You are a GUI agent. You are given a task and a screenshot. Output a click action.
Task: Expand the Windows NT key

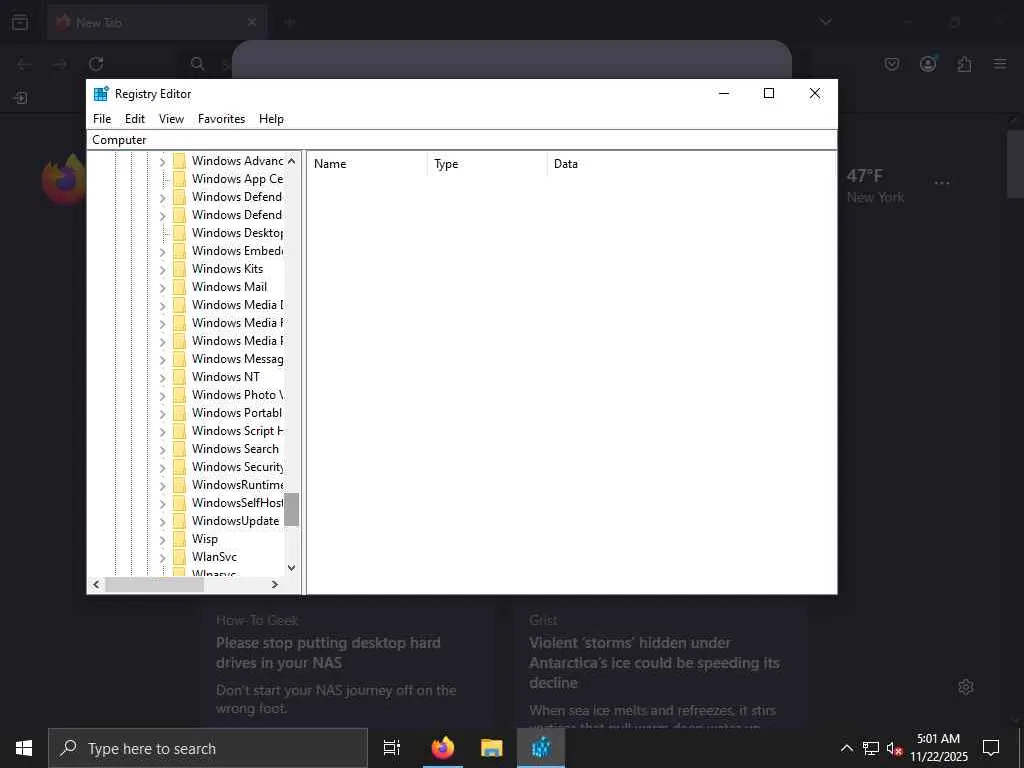pos(163,377)
